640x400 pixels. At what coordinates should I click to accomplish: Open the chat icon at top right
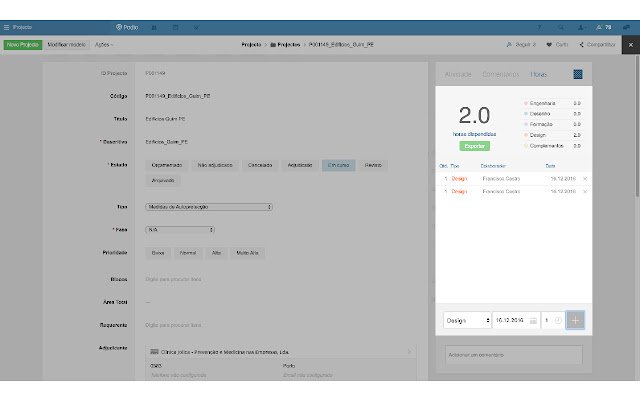tap(626, 27)
